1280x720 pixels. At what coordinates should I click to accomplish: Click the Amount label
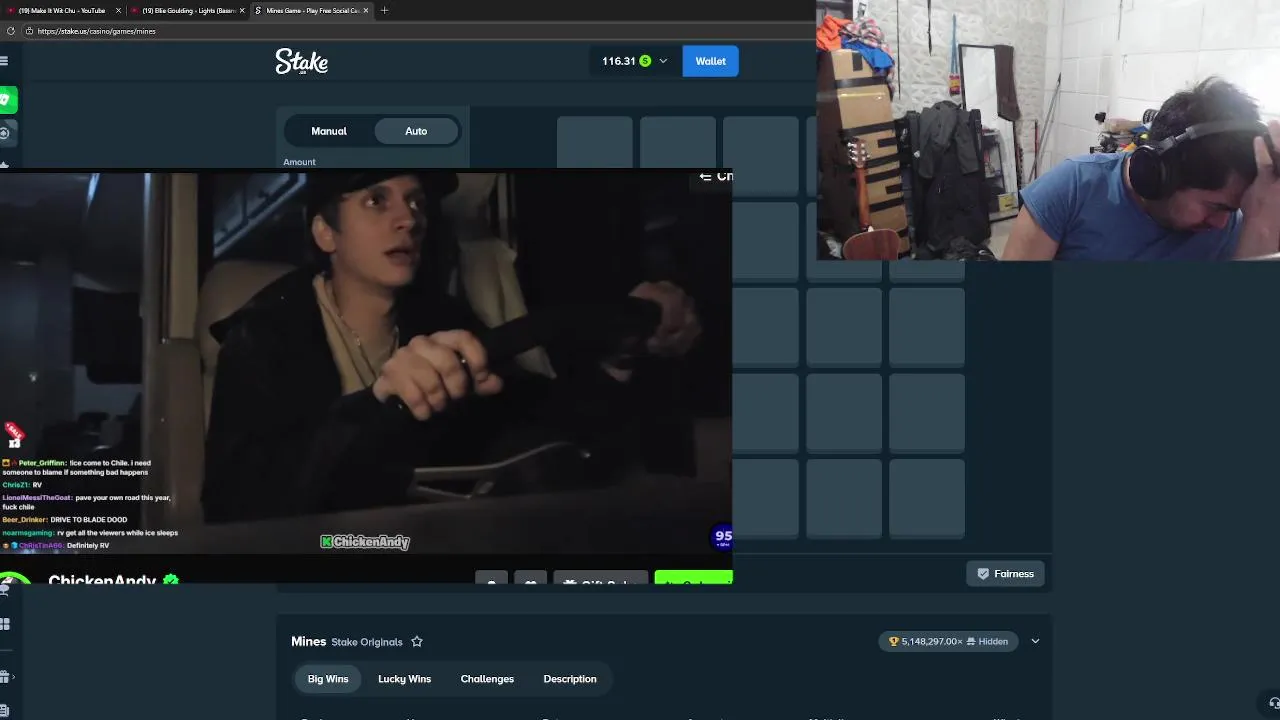(x=299, y=162)
